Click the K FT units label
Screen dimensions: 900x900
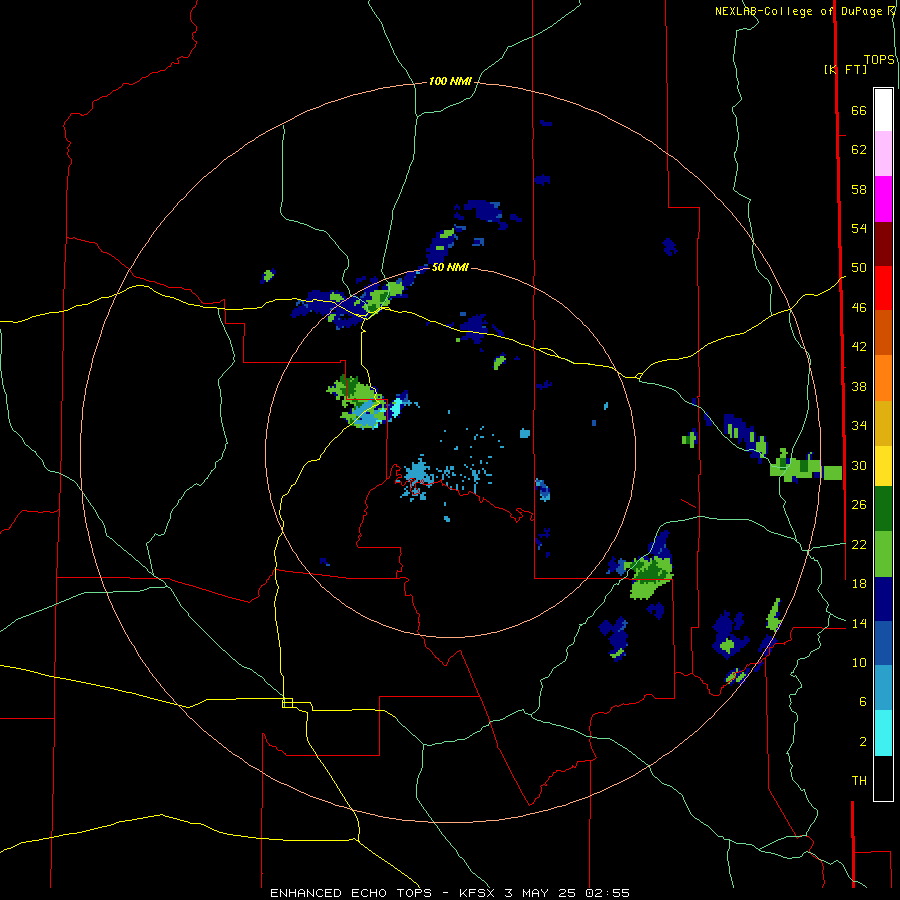point(845,69)
